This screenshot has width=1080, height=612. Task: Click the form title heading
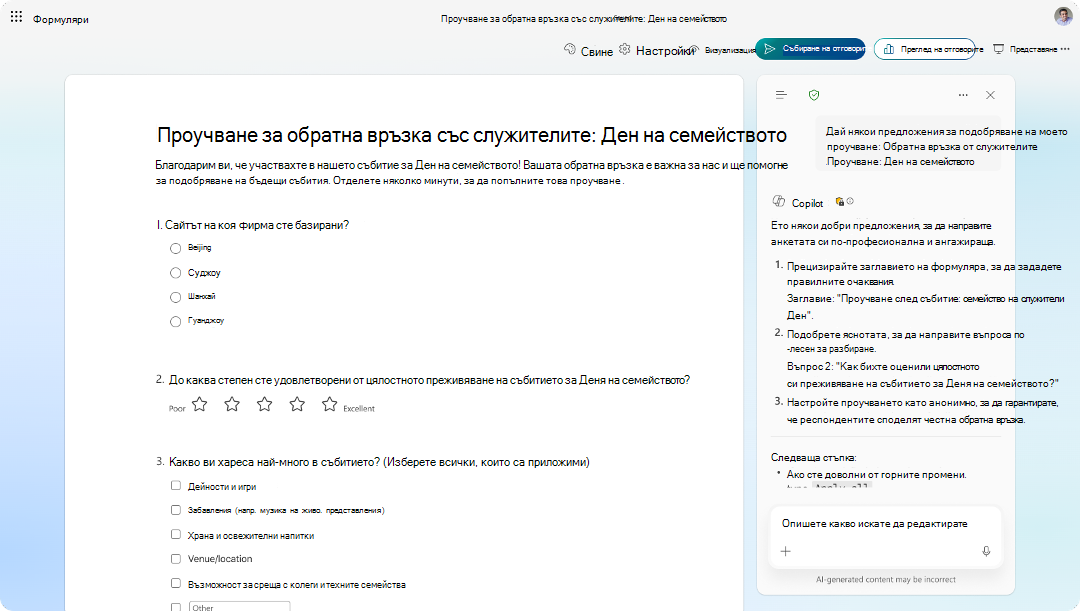coord(472,135)
